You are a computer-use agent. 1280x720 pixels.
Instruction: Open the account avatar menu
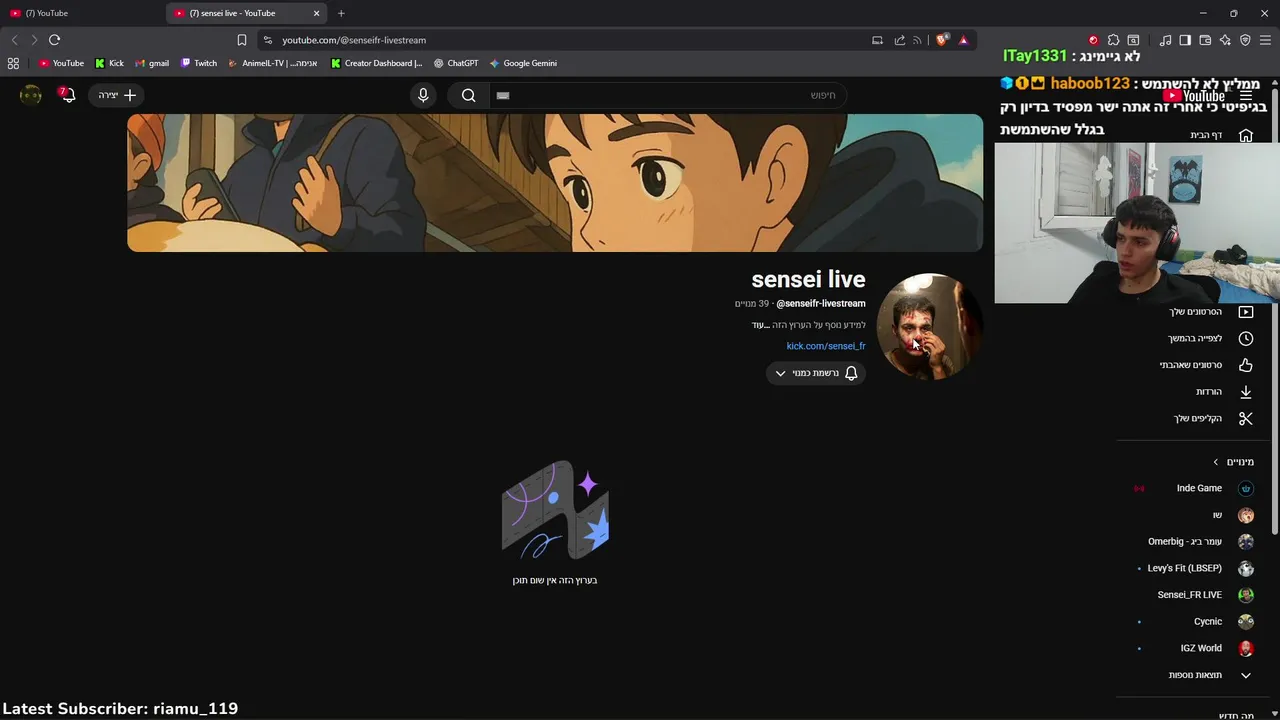click(31, 95)
